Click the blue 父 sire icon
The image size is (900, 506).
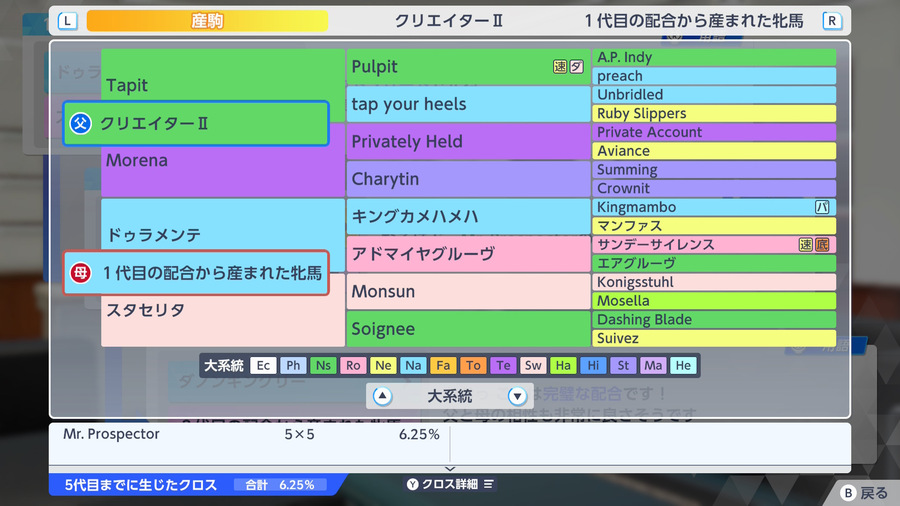tap(80, 123)
